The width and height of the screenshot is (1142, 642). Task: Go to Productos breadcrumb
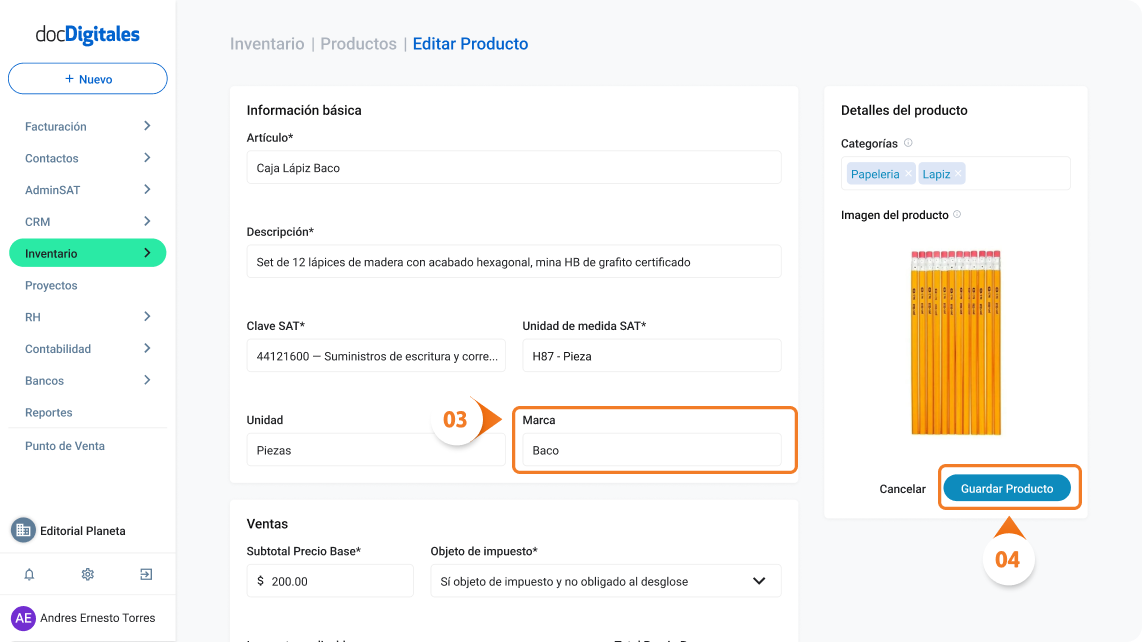click(358, 44)
